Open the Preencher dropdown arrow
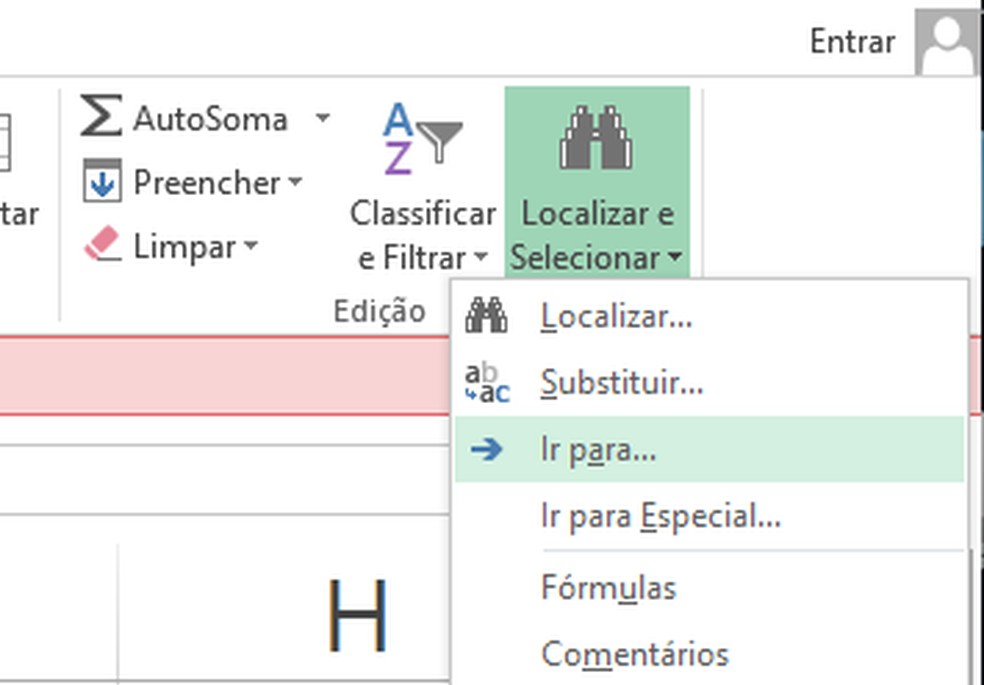Viewport: 984px width, 685px height. (295, 183)
